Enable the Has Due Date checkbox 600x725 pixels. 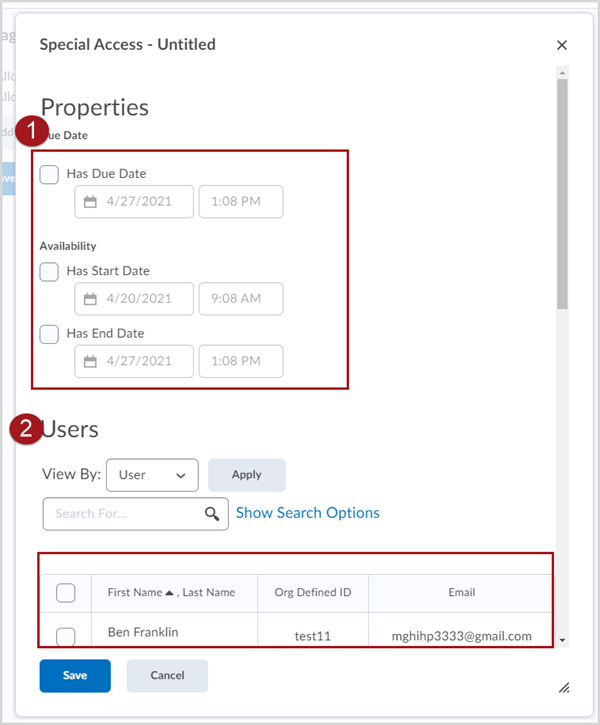tap(49, 174)
